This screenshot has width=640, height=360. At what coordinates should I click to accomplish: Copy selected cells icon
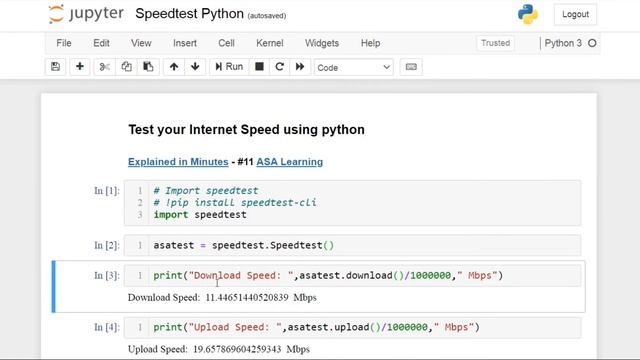click(127, 67)
